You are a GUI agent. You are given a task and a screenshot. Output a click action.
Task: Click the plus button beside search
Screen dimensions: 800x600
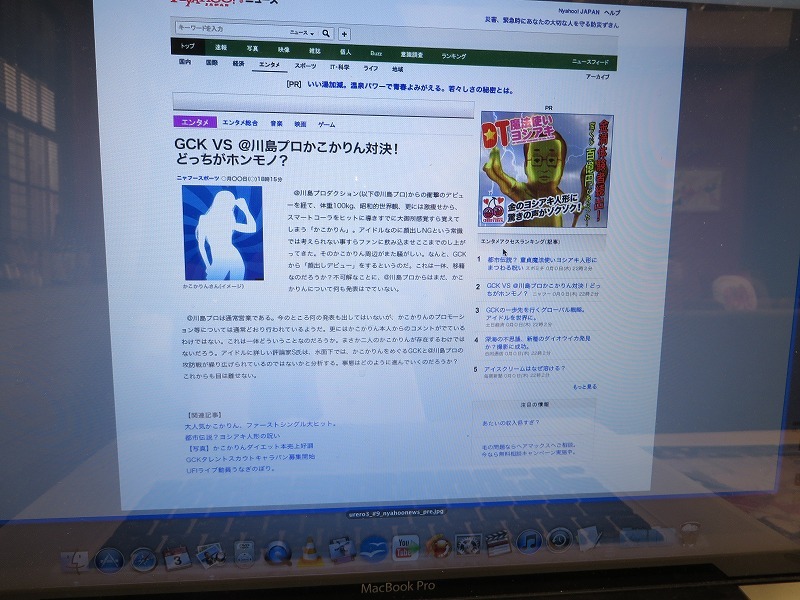pyautogui.click(x=344, y=33)
